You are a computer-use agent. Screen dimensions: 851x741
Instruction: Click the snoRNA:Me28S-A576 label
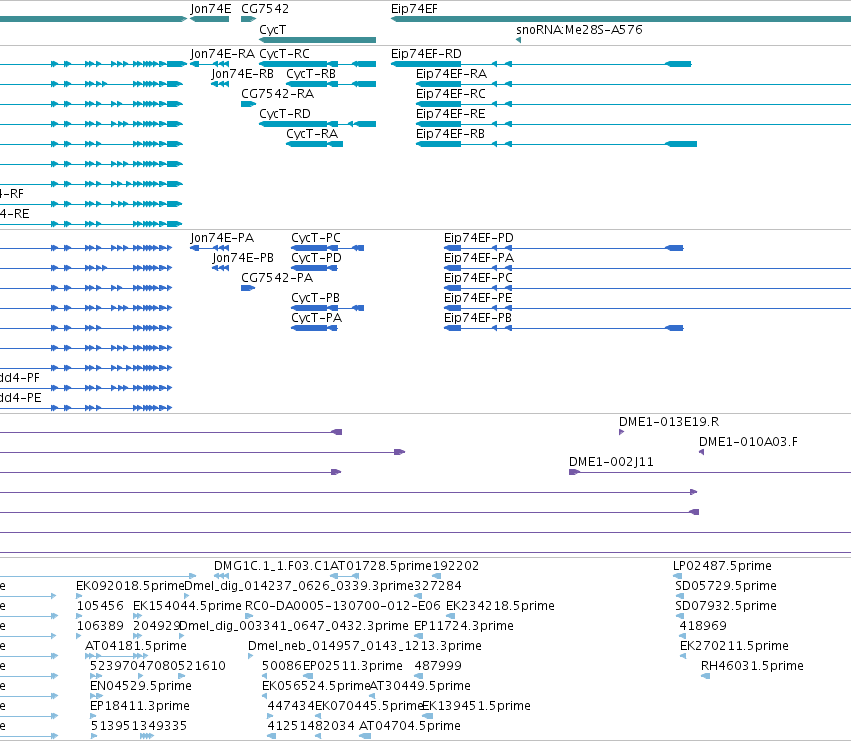[579, 30]
